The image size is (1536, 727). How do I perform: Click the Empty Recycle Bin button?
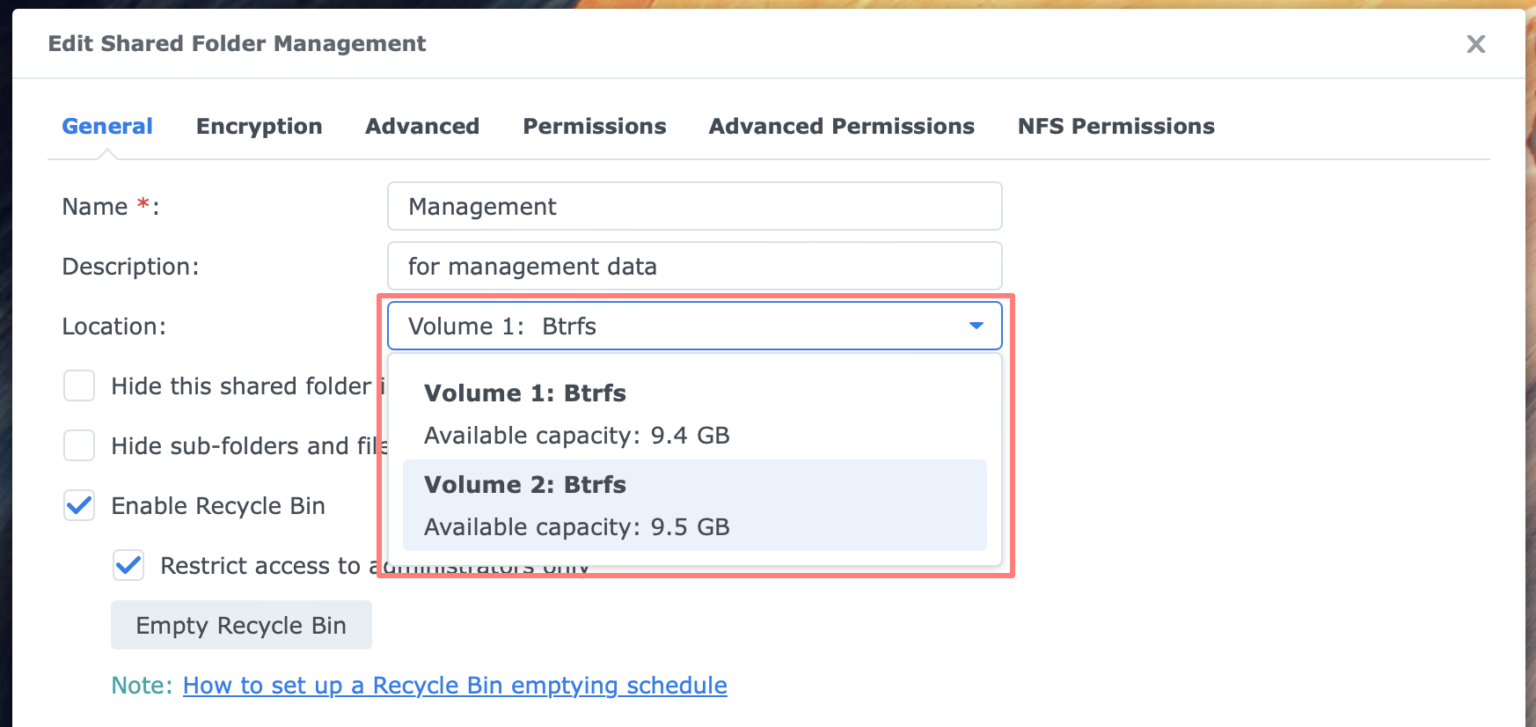tap(241, 624)
